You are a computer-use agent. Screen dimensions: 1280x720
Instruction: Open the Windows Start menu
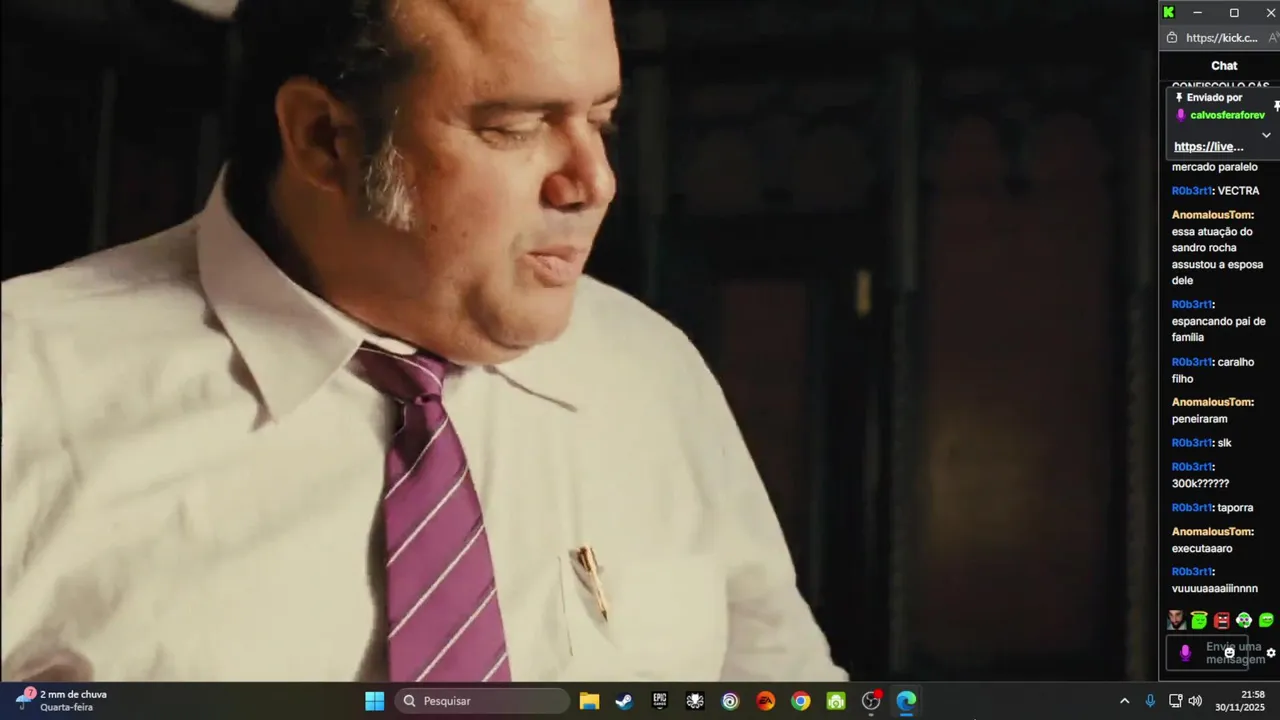click(x=374, y=701)
